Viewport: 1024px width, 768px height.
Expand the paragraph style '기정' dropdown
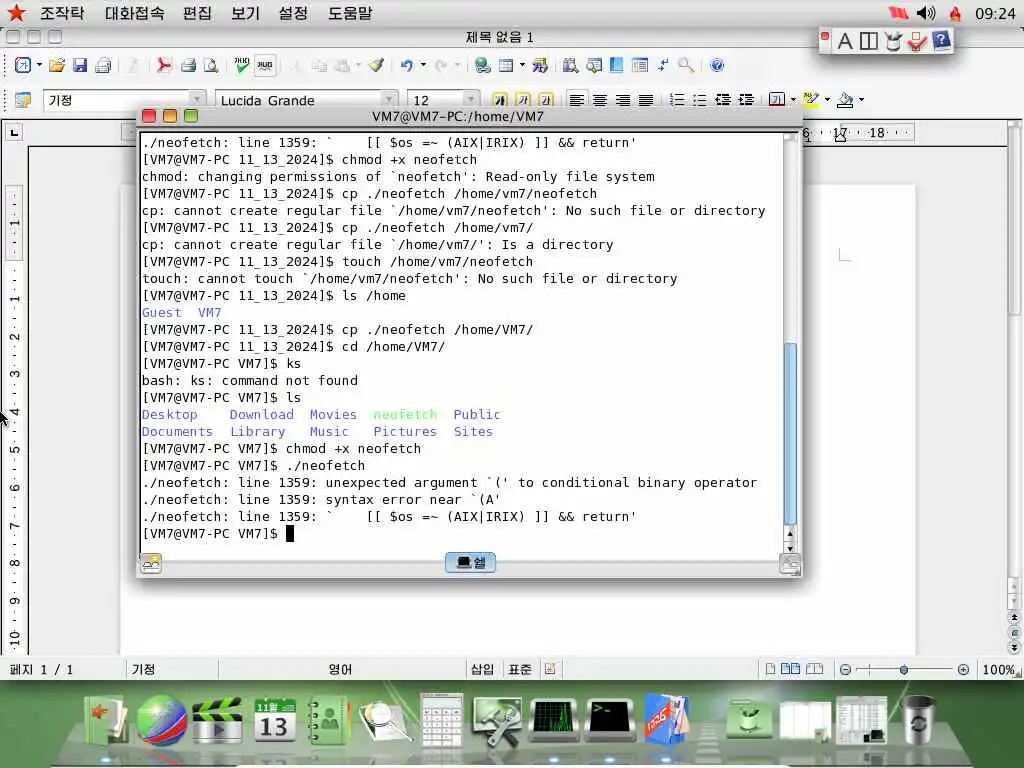point(196,100)
